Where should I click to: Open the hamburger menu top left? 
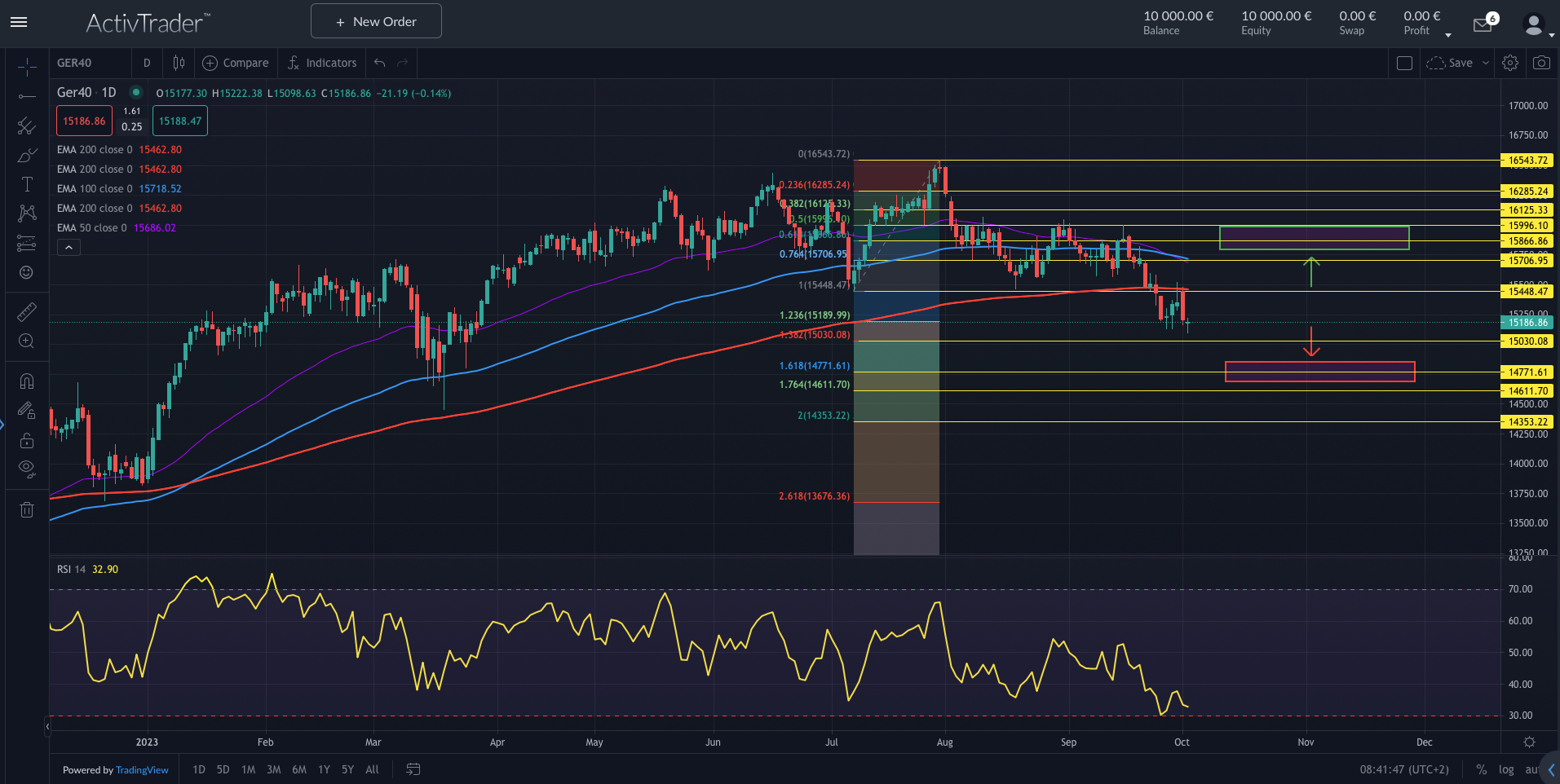(x=18, y=22)
